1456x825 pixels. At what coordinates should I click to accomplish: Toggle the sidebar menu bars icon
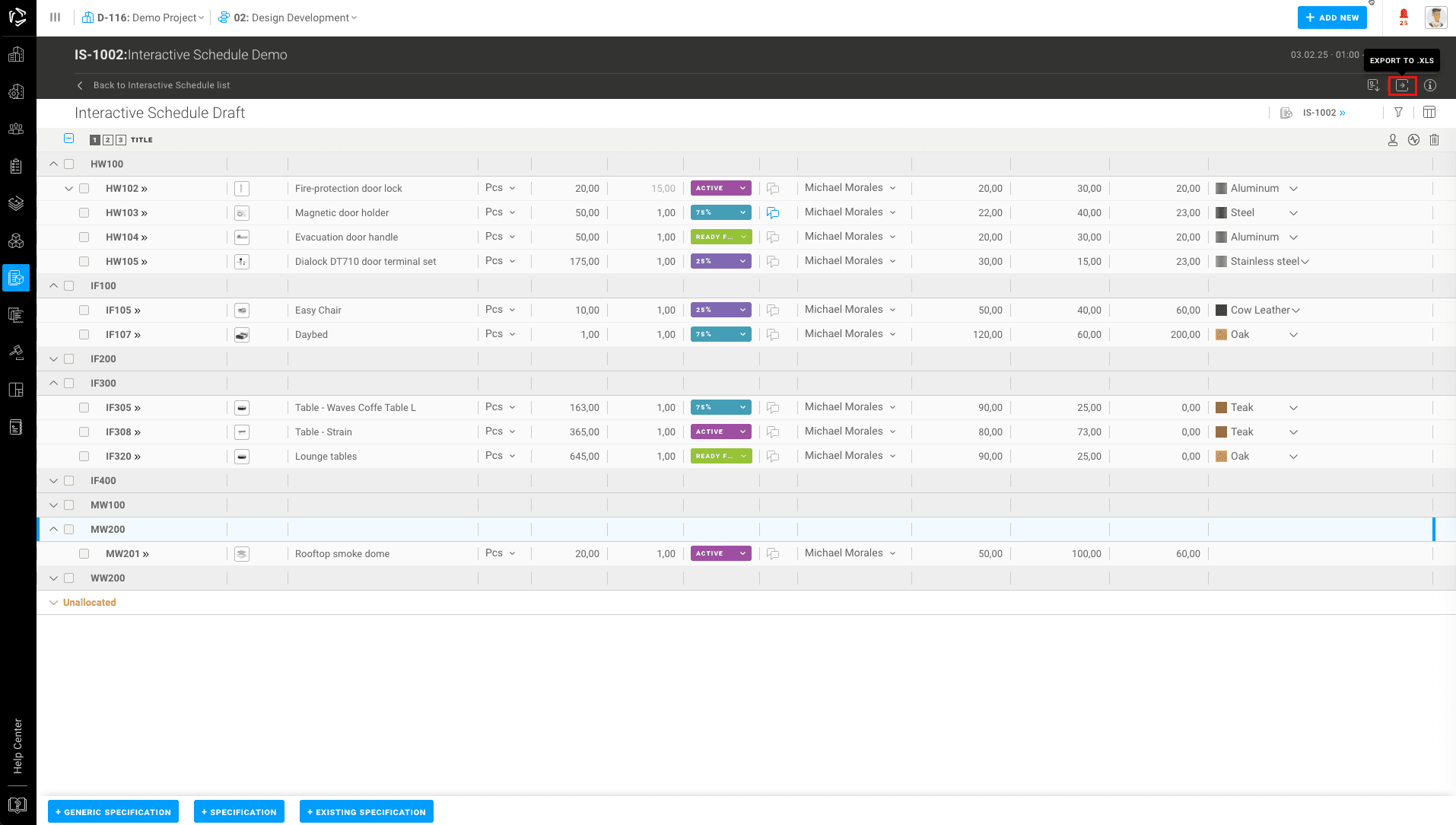tap(55, 18)
